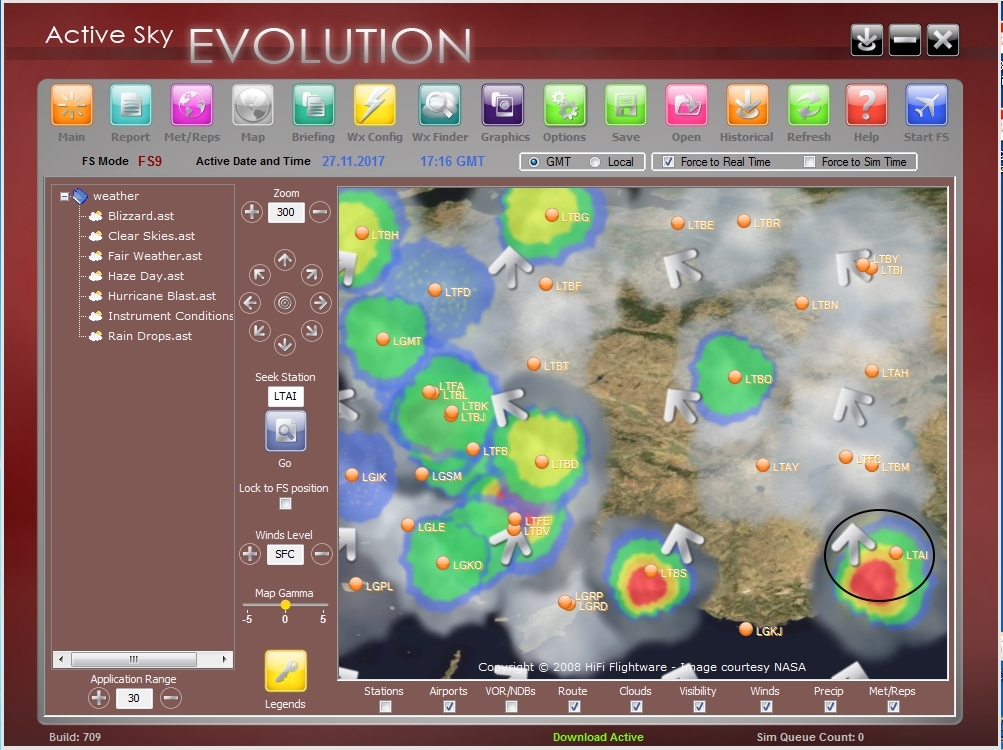This screenshot has height=750, width=1003.
Task: Click the Seek Station input field
Action: 285,397
